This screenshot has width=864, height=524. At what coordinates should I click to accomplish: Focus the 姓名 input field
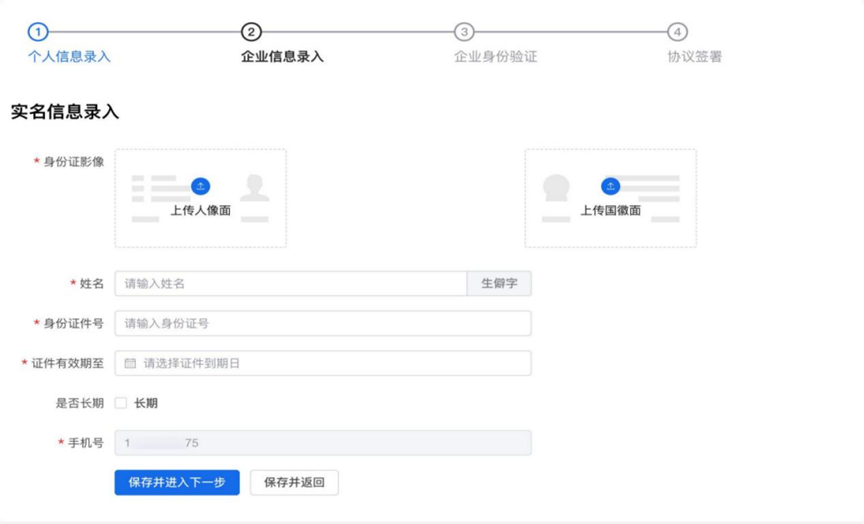point(290,284)
